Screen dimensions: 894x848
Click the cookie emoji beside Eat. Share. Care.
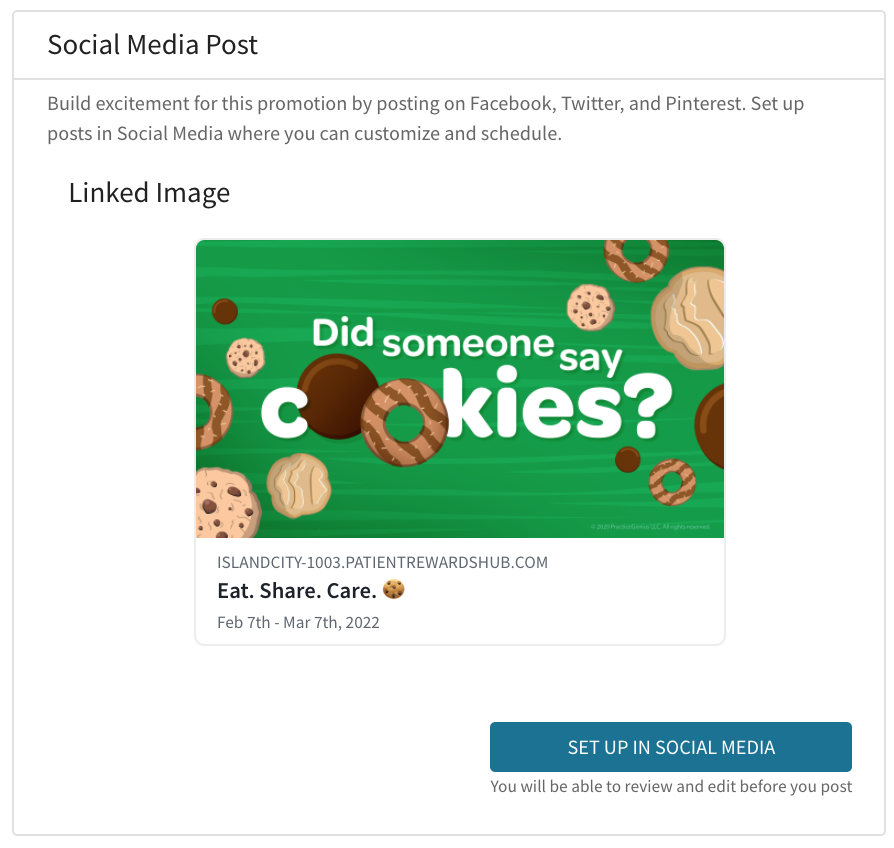click(394, 590)
